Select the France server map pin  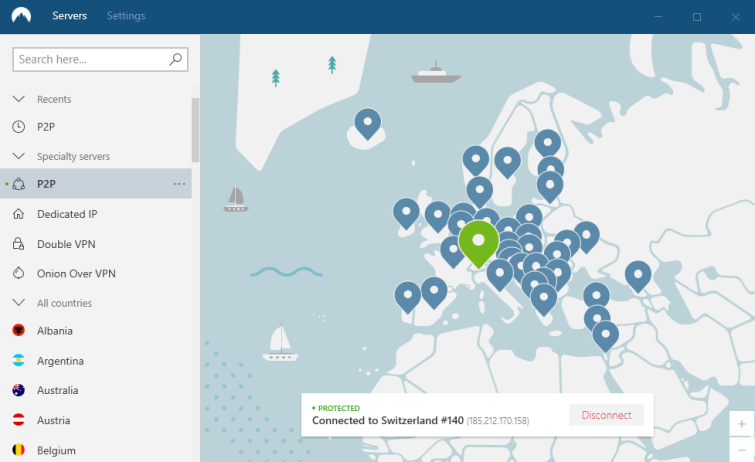coord(453,251)
